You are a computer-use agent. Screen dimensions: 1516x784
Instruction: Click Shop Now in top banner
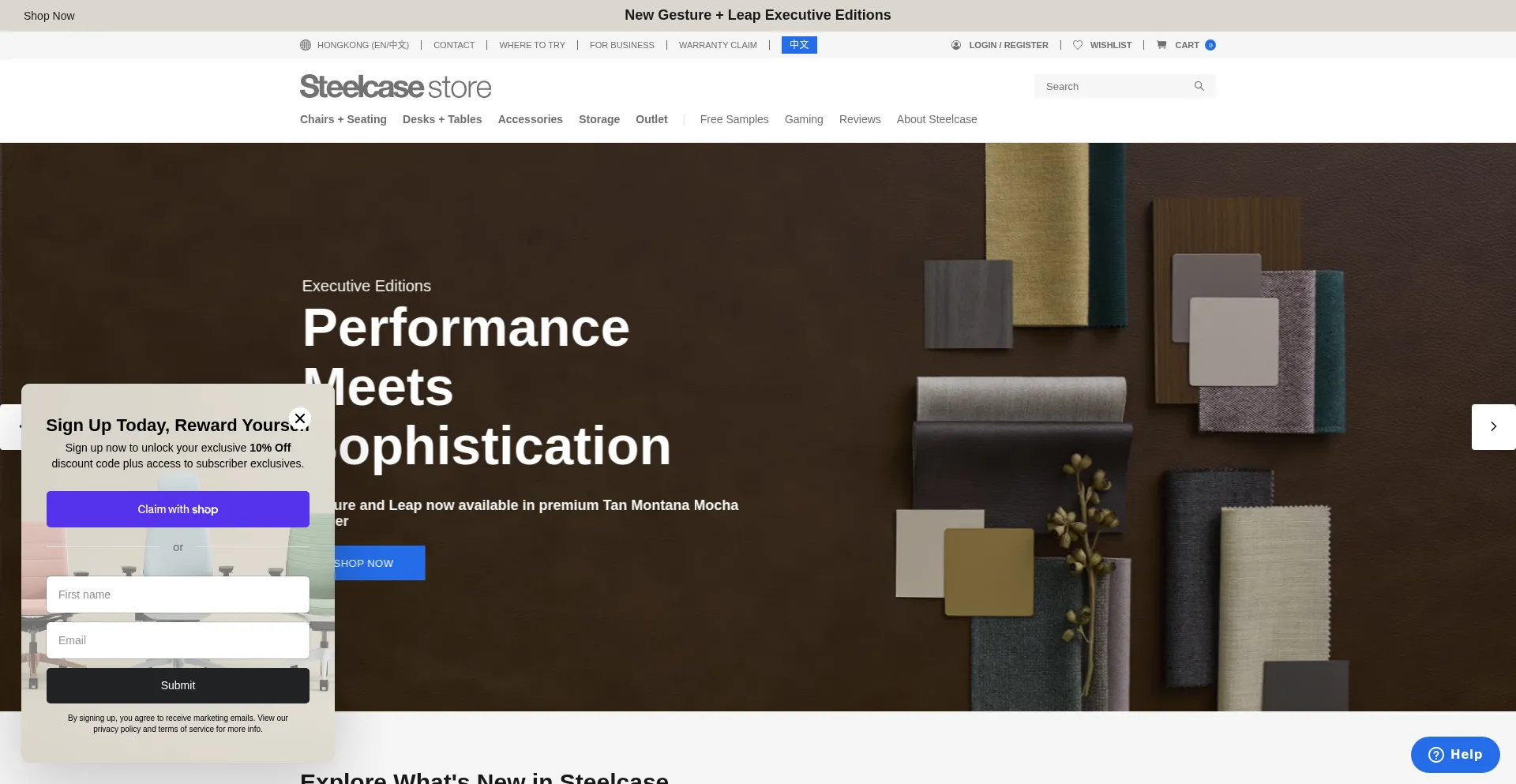pyautogui.click(x=49, y=16)
